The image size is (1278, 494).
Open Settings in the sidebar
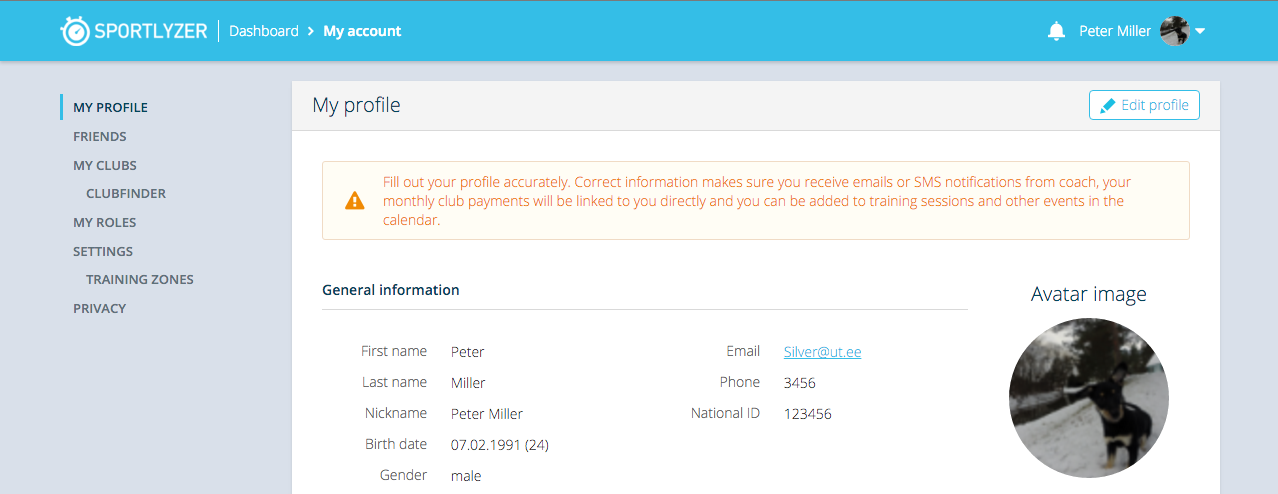(x=103, y=251)
